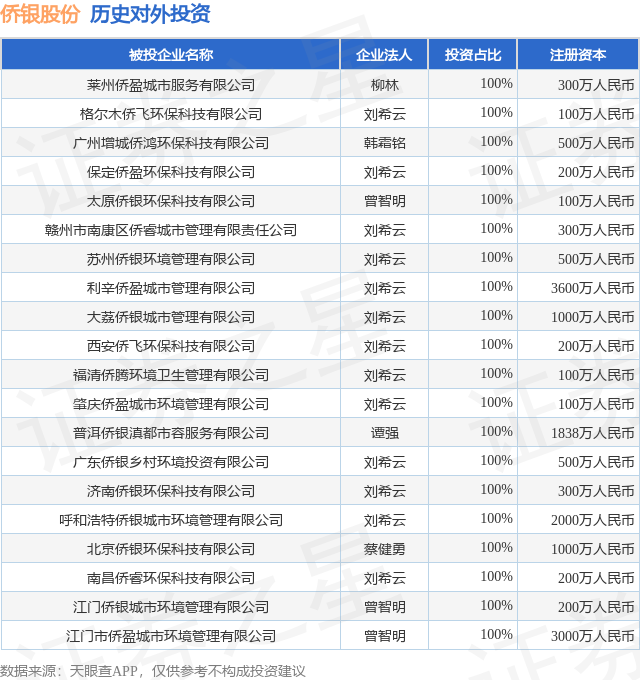Click the 被投企业名称 column header
This screenshot has width=640, height=680.
(x=171, y=55)
